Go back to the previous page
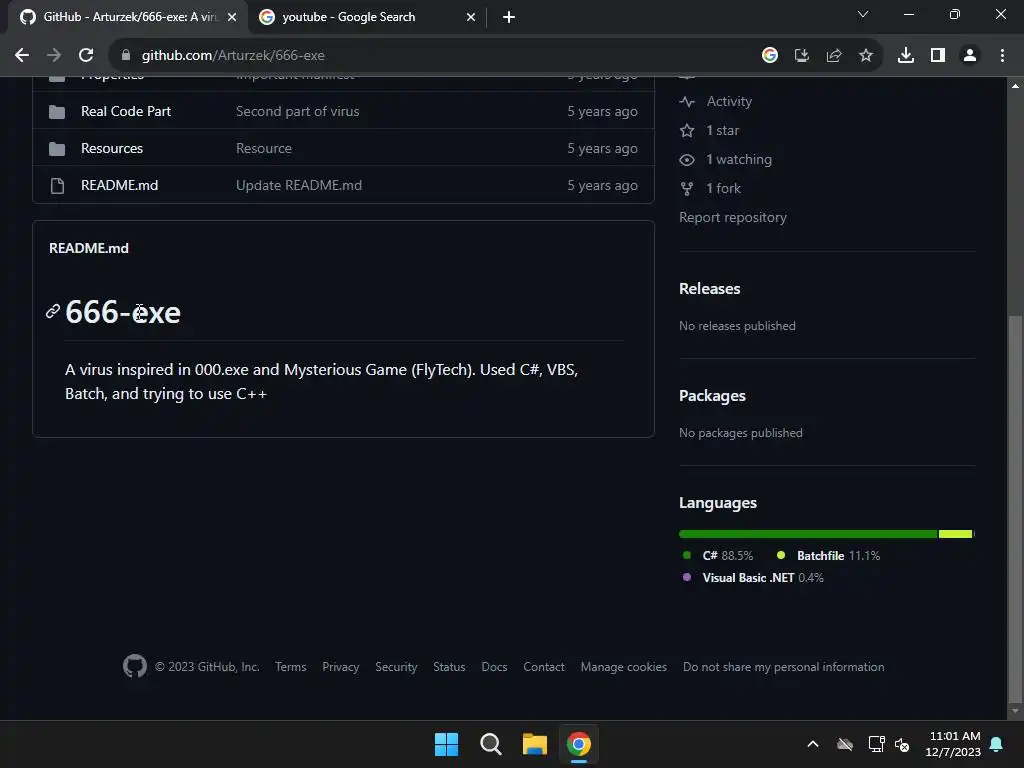 click(x=22, y=56)
